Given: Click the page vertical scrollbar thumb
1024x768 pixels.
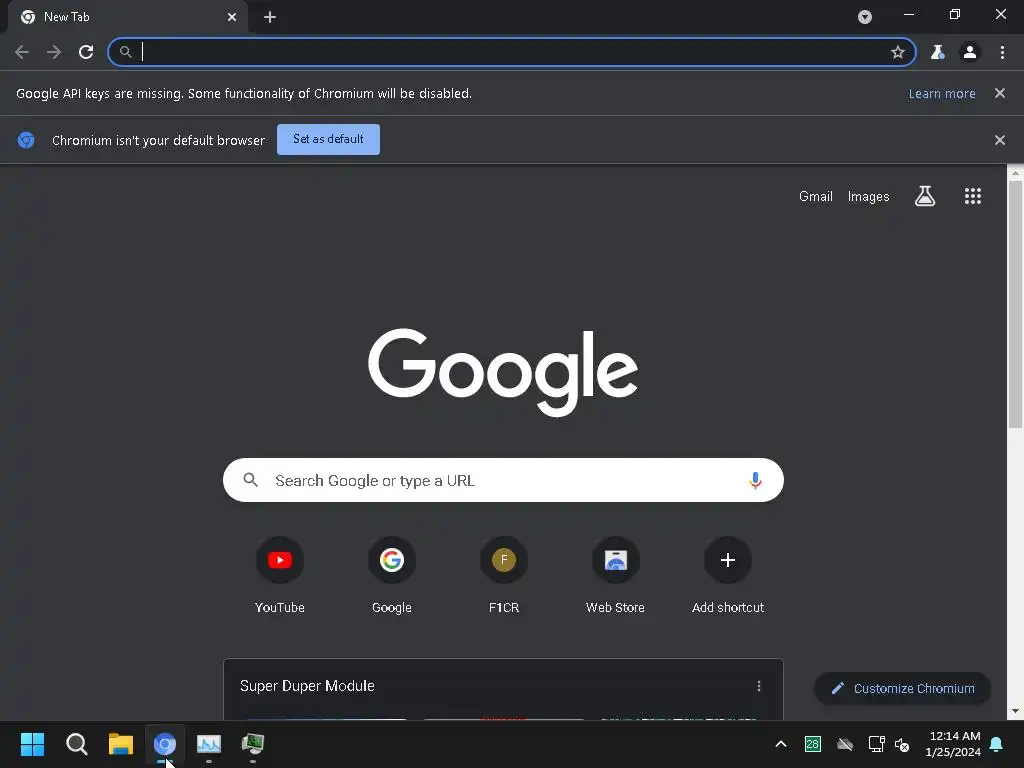Looking at the screenshot, I should (1015, 304).
